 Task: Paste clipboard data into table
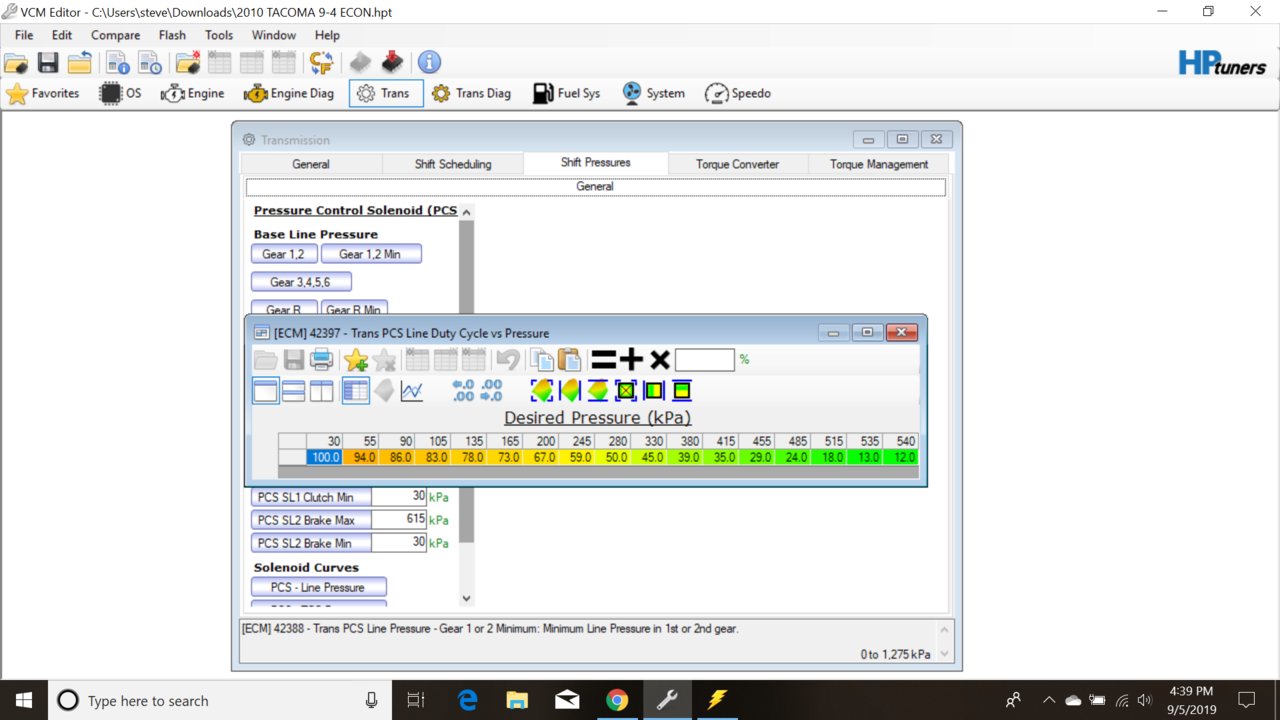569,360
